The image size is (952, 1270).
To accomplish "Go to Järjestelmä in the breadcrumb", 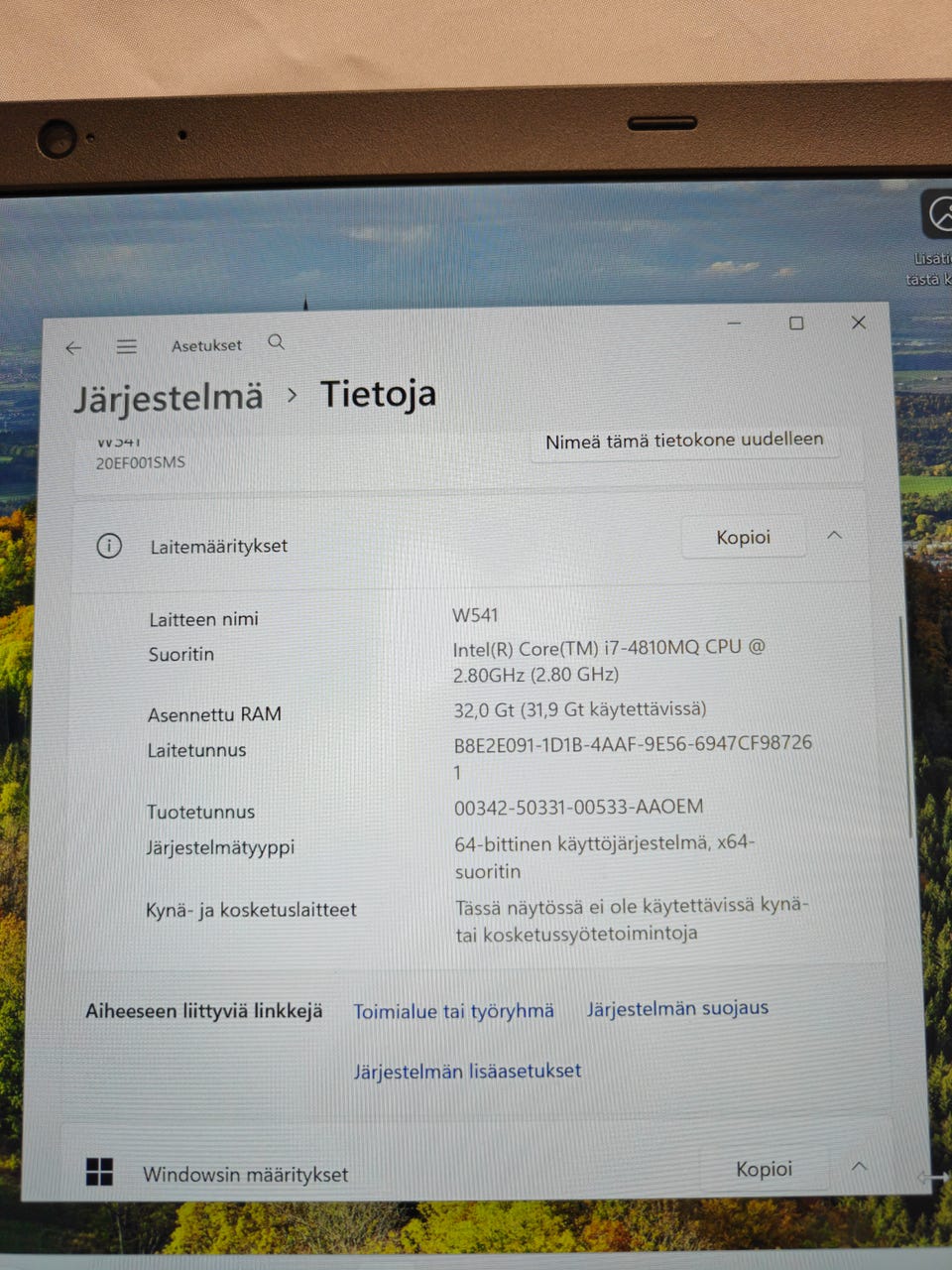I will 169,397.
